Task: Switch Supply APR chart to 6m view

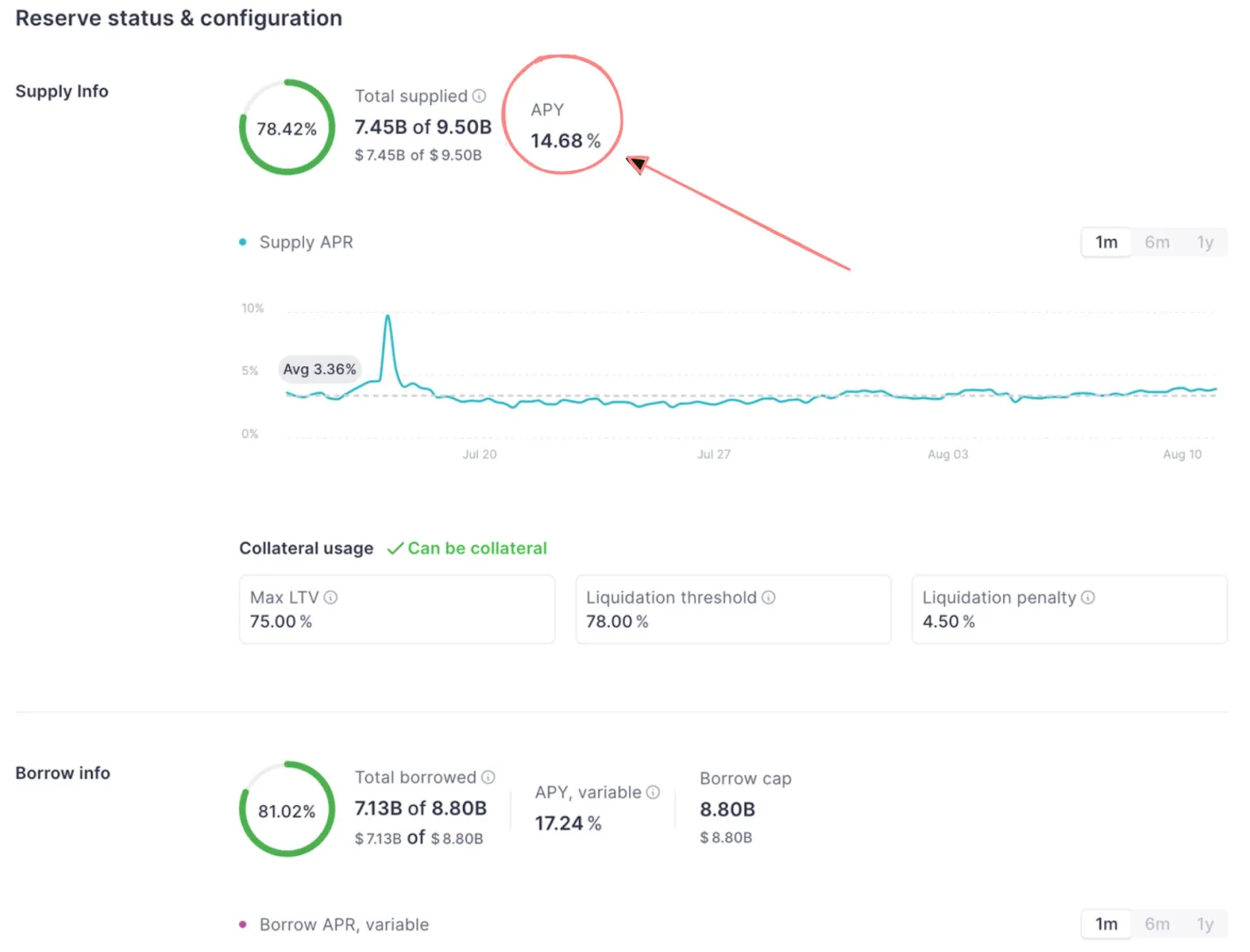Action: point(1156,242)
